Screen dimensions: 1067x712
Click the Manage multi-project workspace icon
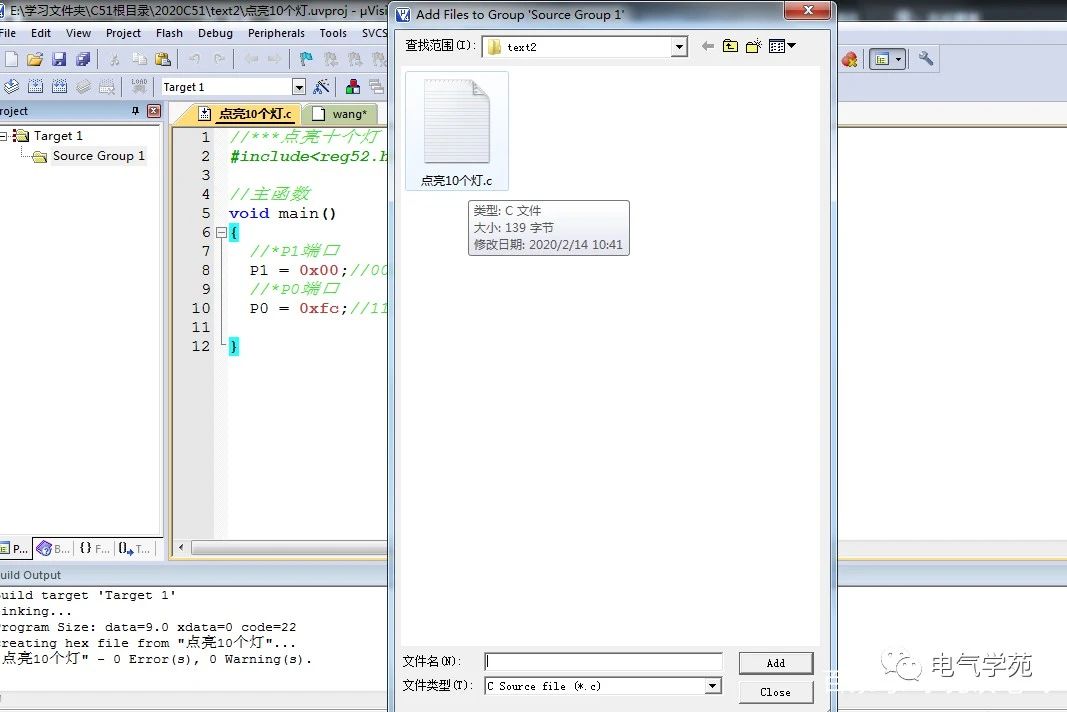[376, 86]
